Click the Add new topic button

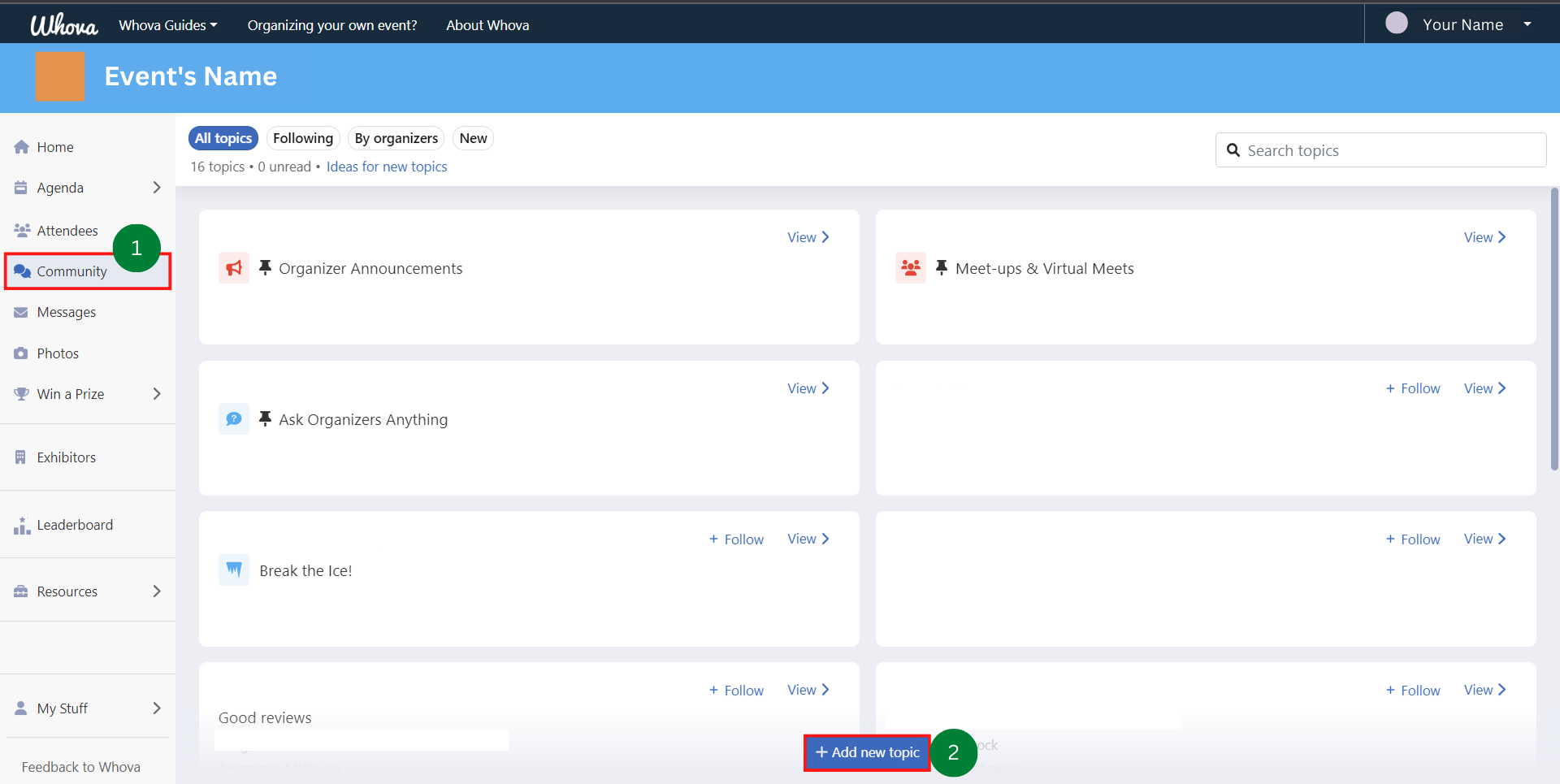point(867,752)
